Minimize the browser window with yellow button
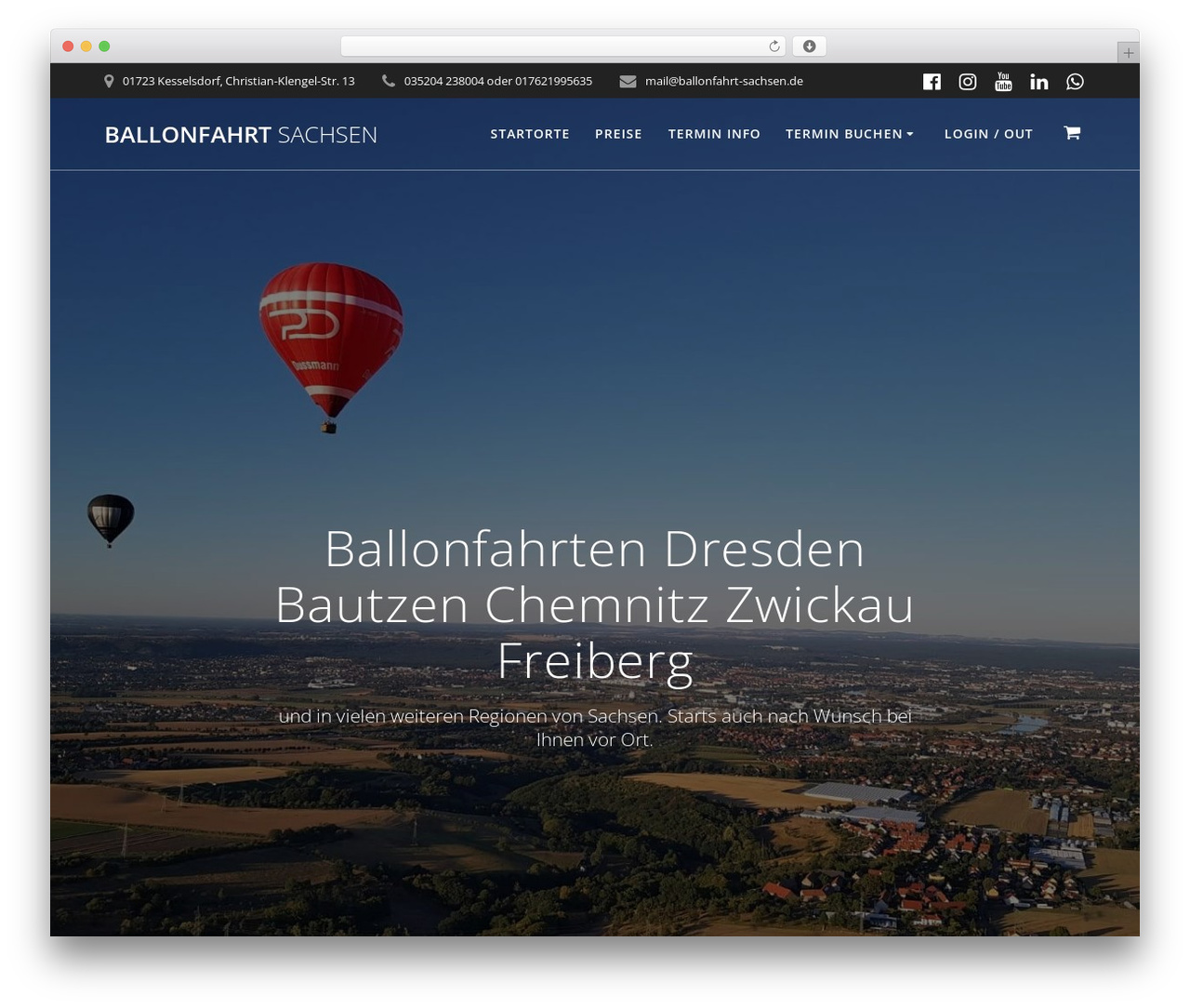Viewport: 1190px width, 1008px height. pyautogui.click(x=86, y=46)
